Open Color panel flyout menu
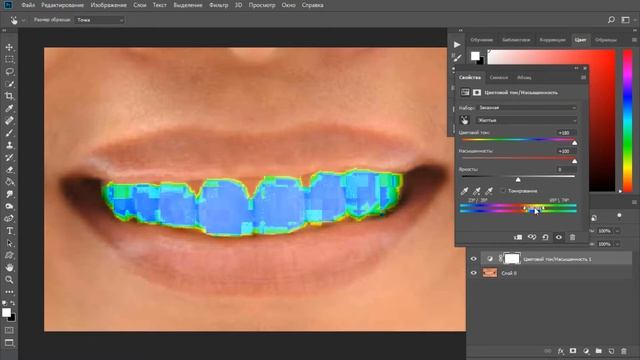This screenshot has height=360, width=640. click(x=634, y=40)
